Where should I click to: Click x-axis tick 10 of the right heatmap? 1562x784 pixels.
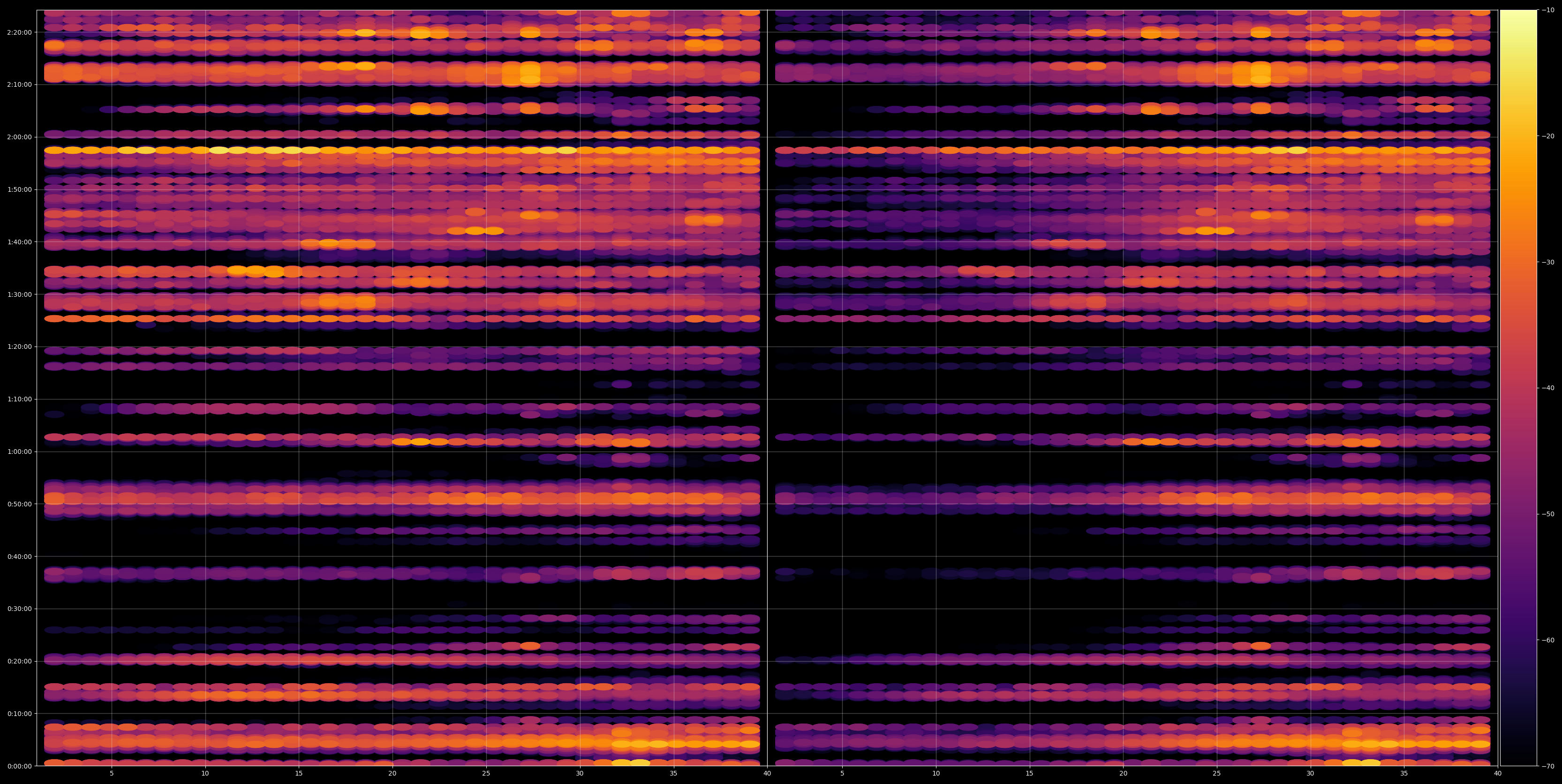[x=936, y=773]
